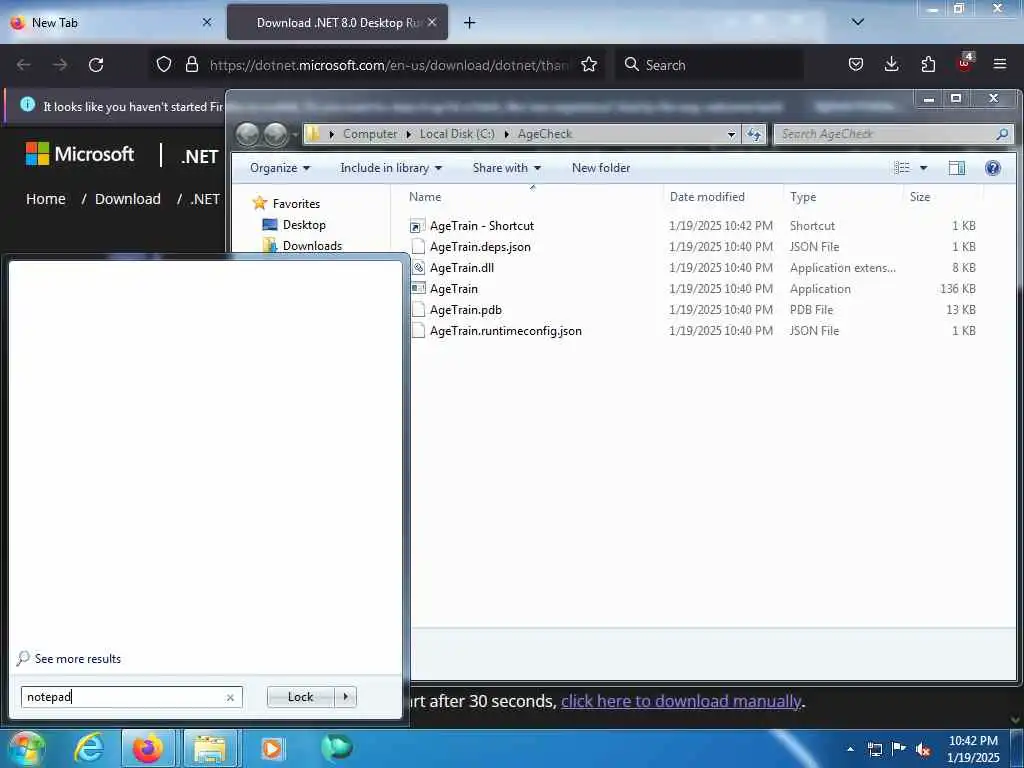The width and height of the screenshot is (1024, 768).
Task: Click Search AgeCheck field
Action: click(893, 134)
